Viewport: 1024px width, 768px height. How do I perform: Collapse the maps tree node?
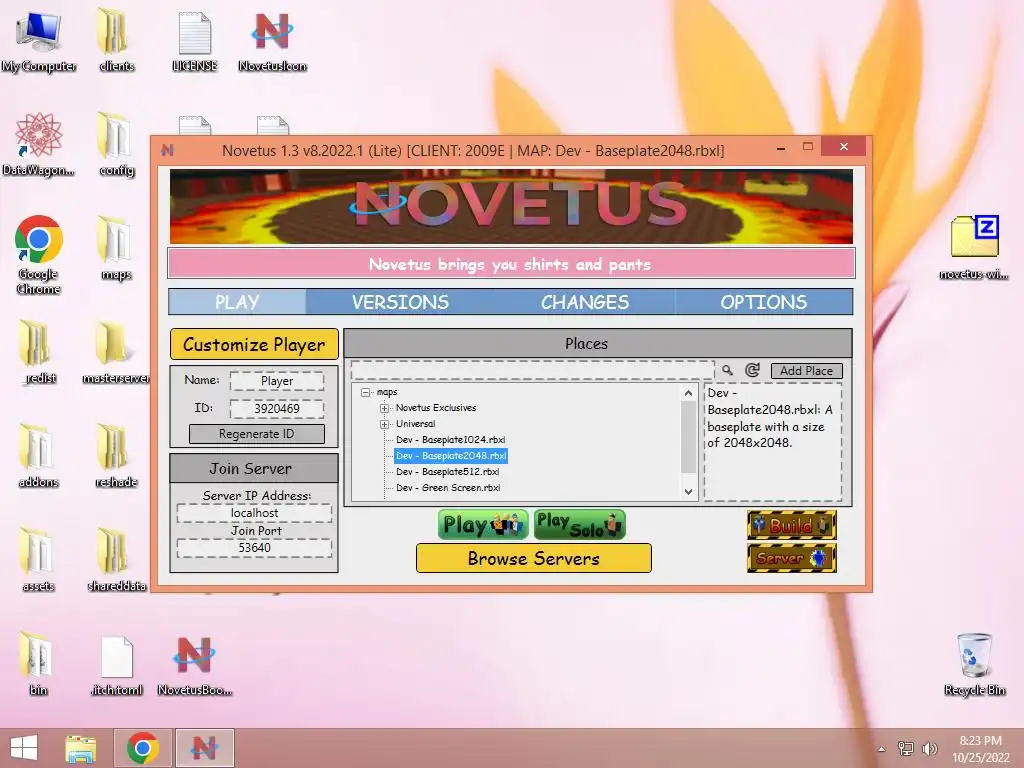click(366, 392)
